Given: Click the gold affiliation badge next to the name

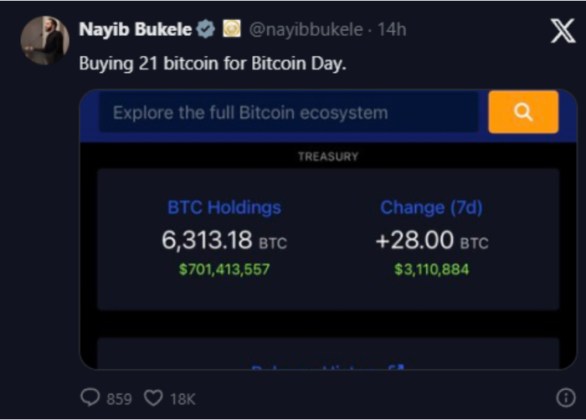Looking at the screenshot, I should pyautogui.click(x=232, y=29).
